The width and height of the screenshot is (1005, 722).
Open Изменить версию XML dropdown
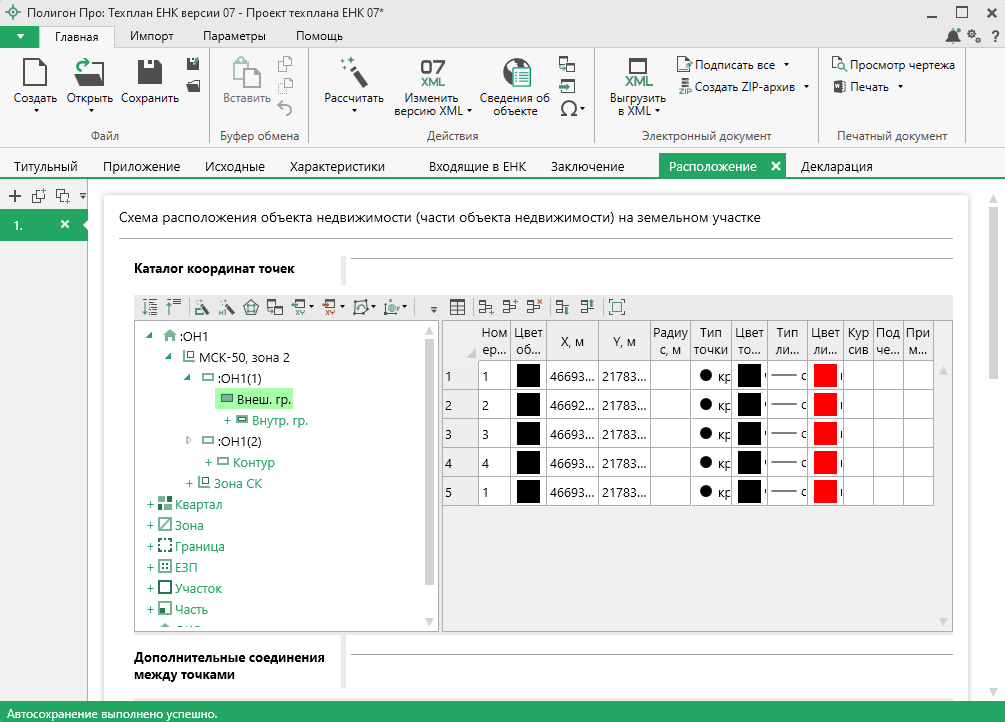[x=470, y=111]
